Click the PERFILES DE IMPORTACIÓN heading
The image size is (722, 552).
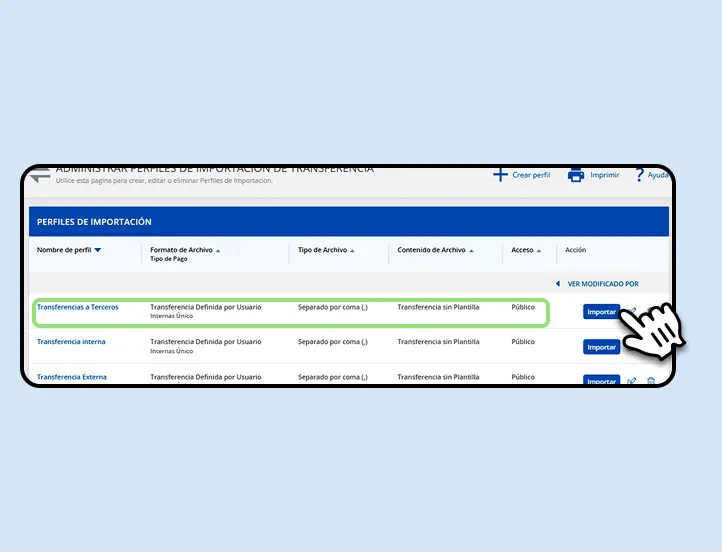(94, 222)
